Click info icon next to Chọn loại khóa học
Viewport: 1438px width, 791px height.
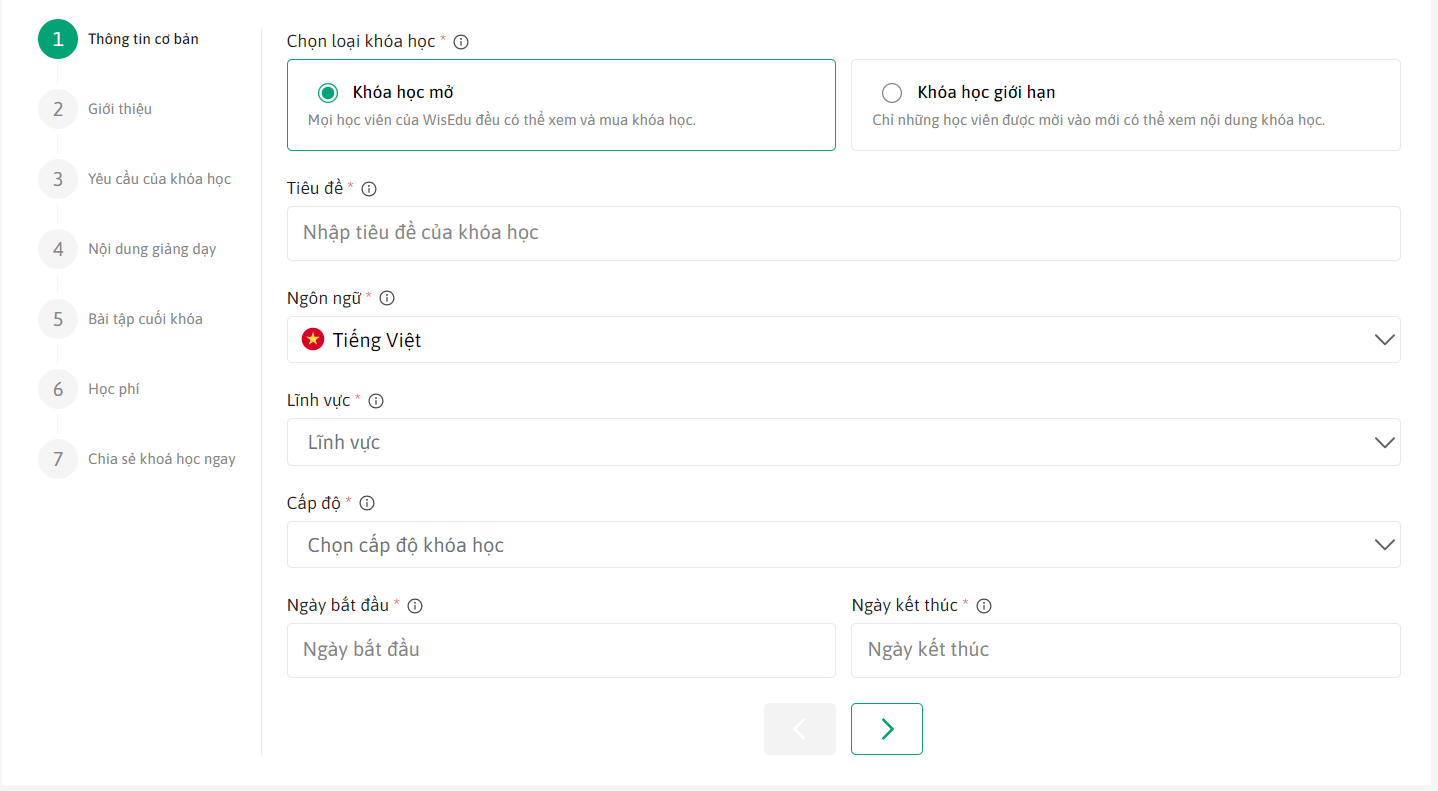[461, 42]
